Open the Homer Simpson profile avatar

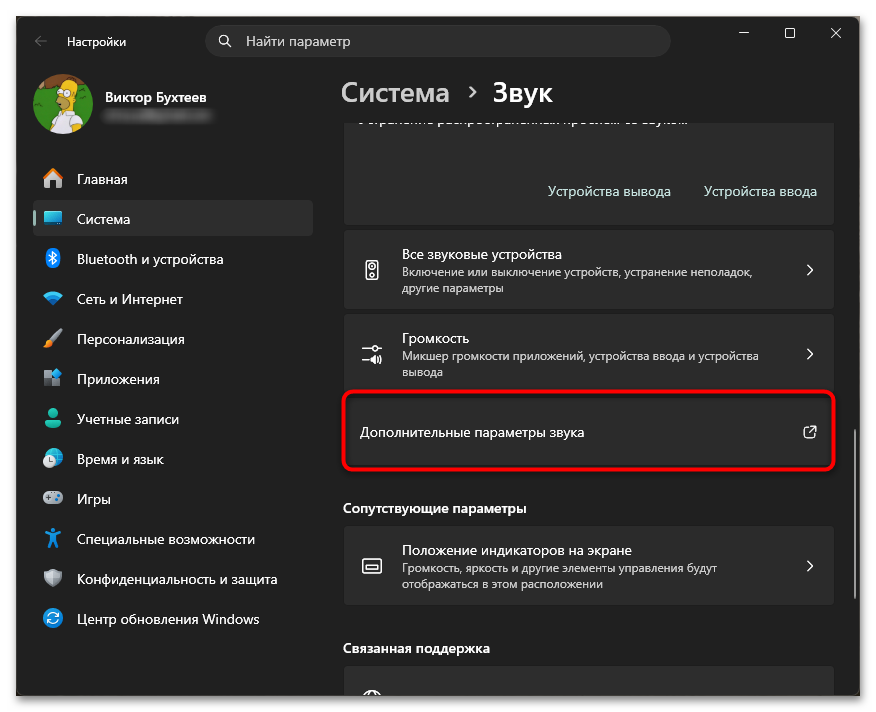point(63,104)
